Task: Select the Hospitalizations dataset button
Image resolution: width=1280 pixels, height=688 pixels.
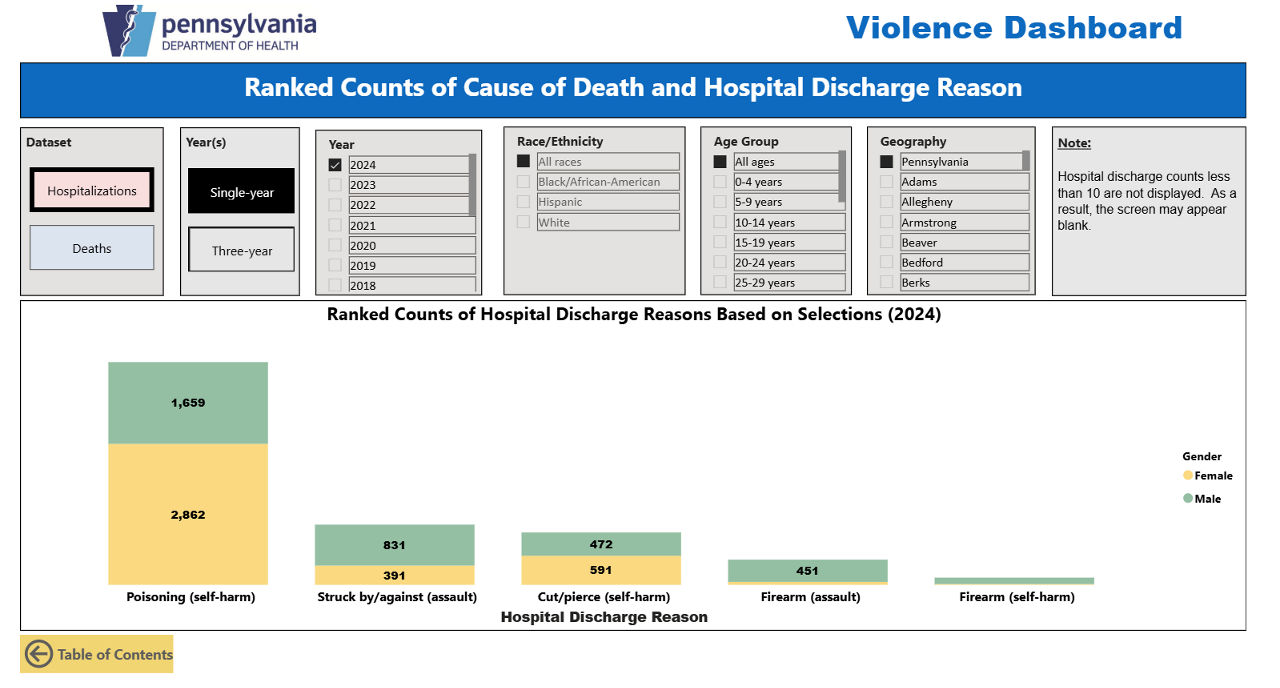Action: click(91, 189)
